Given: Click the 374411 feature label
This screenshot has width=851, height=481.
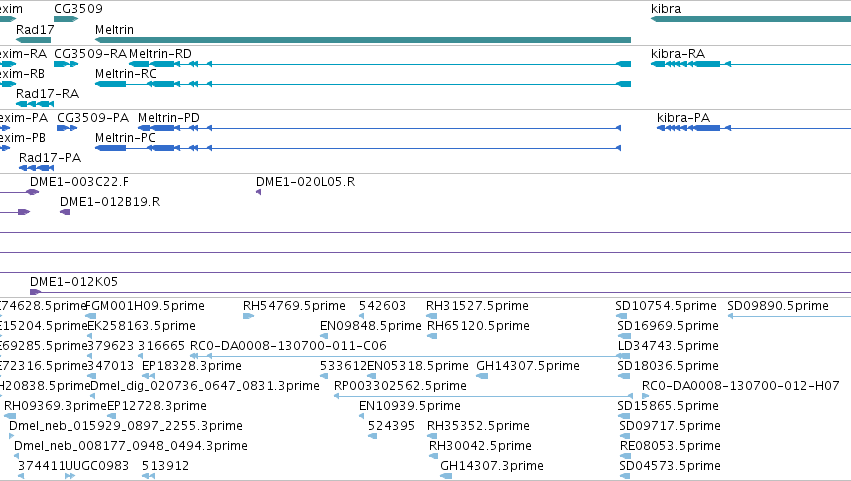Looking at the screenshot, I should pyautogui.click(x=41, y=466).
